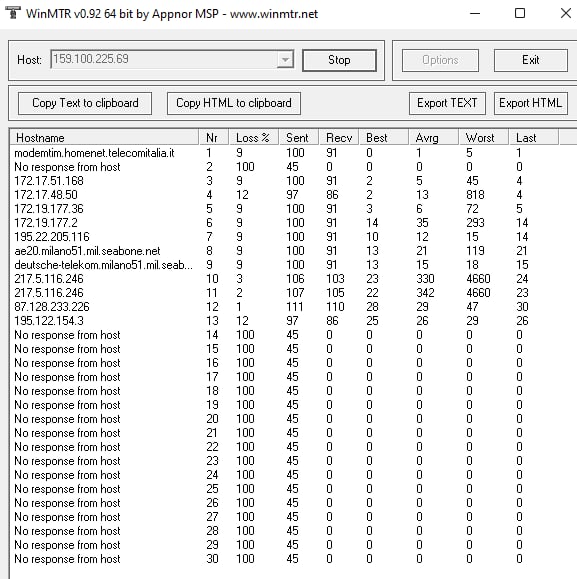The height and width of the screenshot is (579, 577).
Task: Copy Text to clipboard
Action: coord(85,103)
